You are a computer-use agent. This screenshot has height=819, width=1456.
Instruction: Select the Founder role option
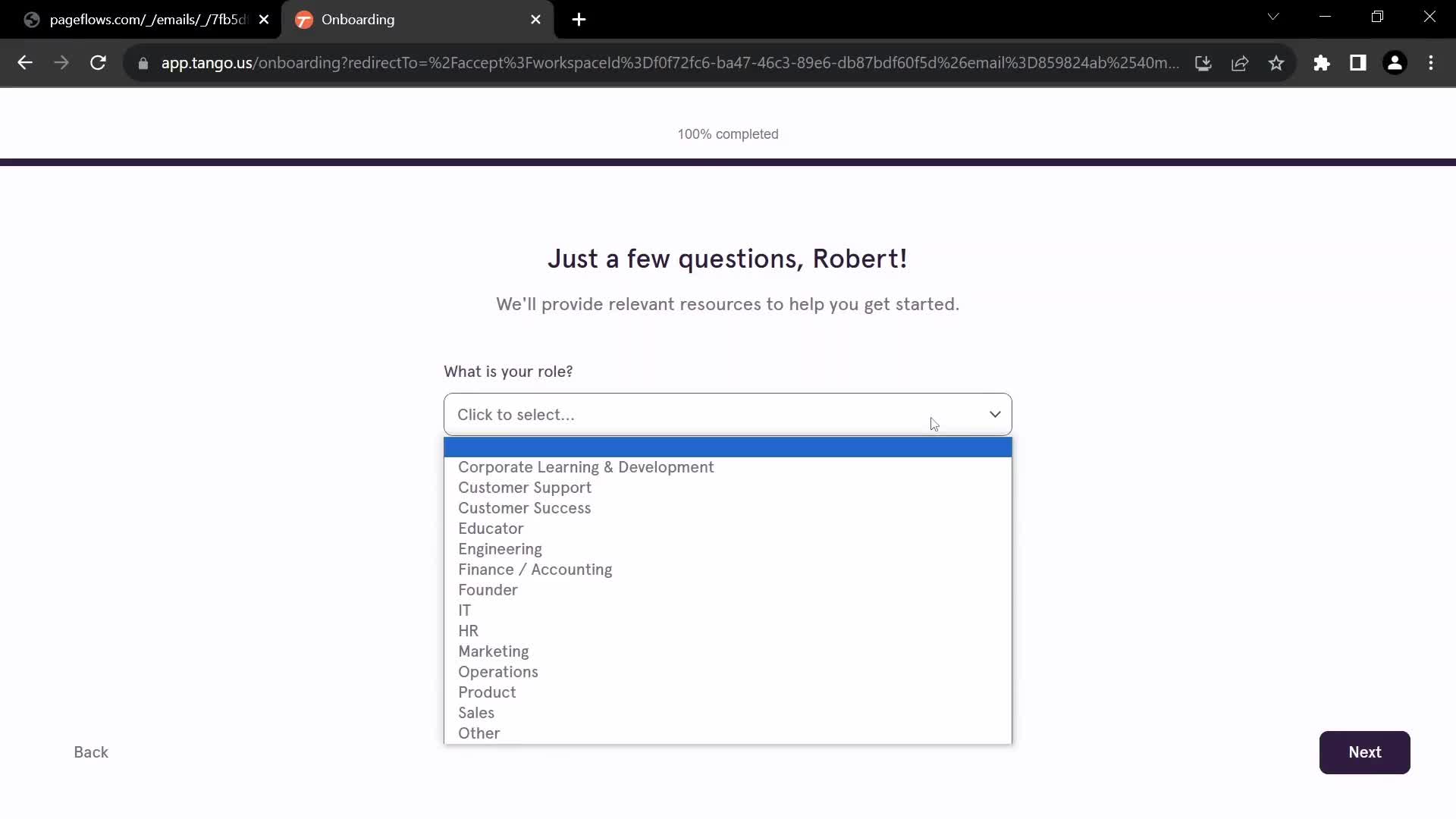tap(488, 589)
